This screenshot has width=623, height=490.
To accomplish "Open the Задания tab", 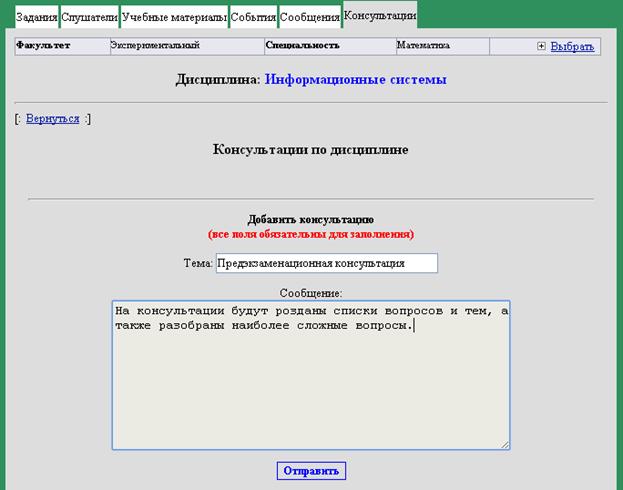I will [36, 18].
